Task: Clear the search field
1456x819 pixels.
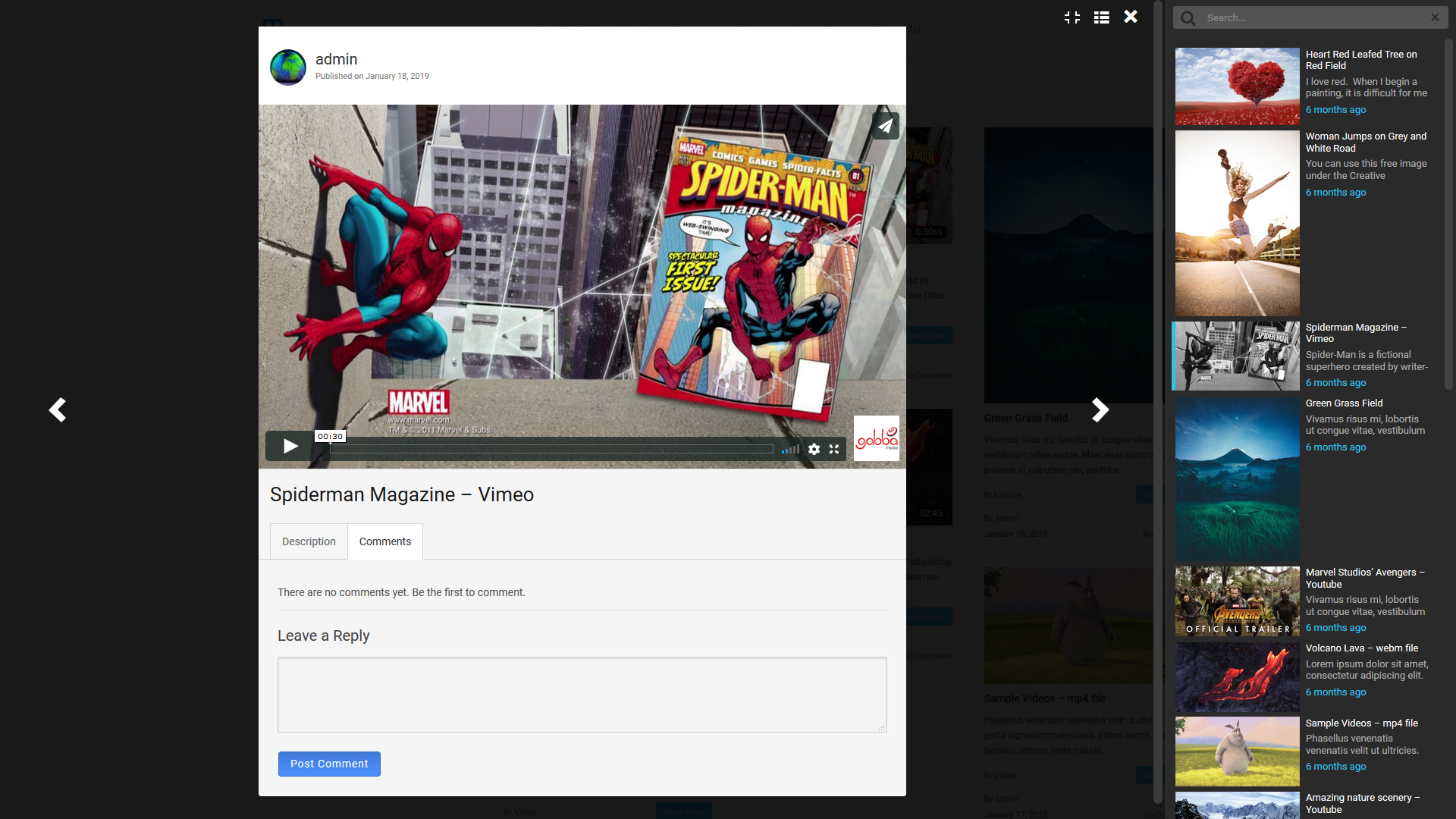Action: [1435, 17]
